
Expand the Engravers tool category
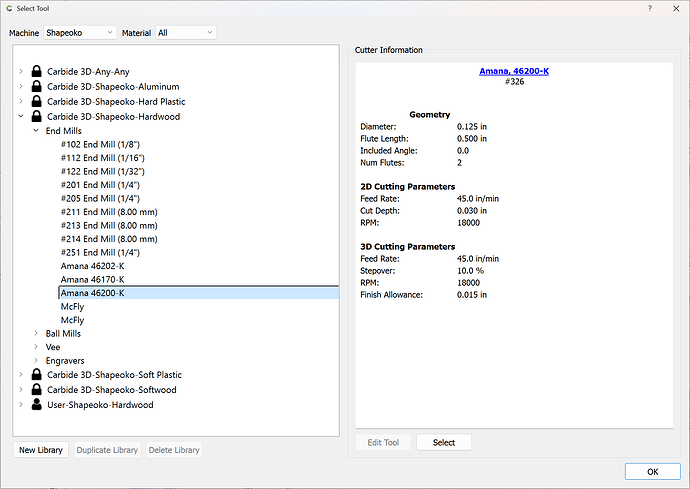pos(36,361)
